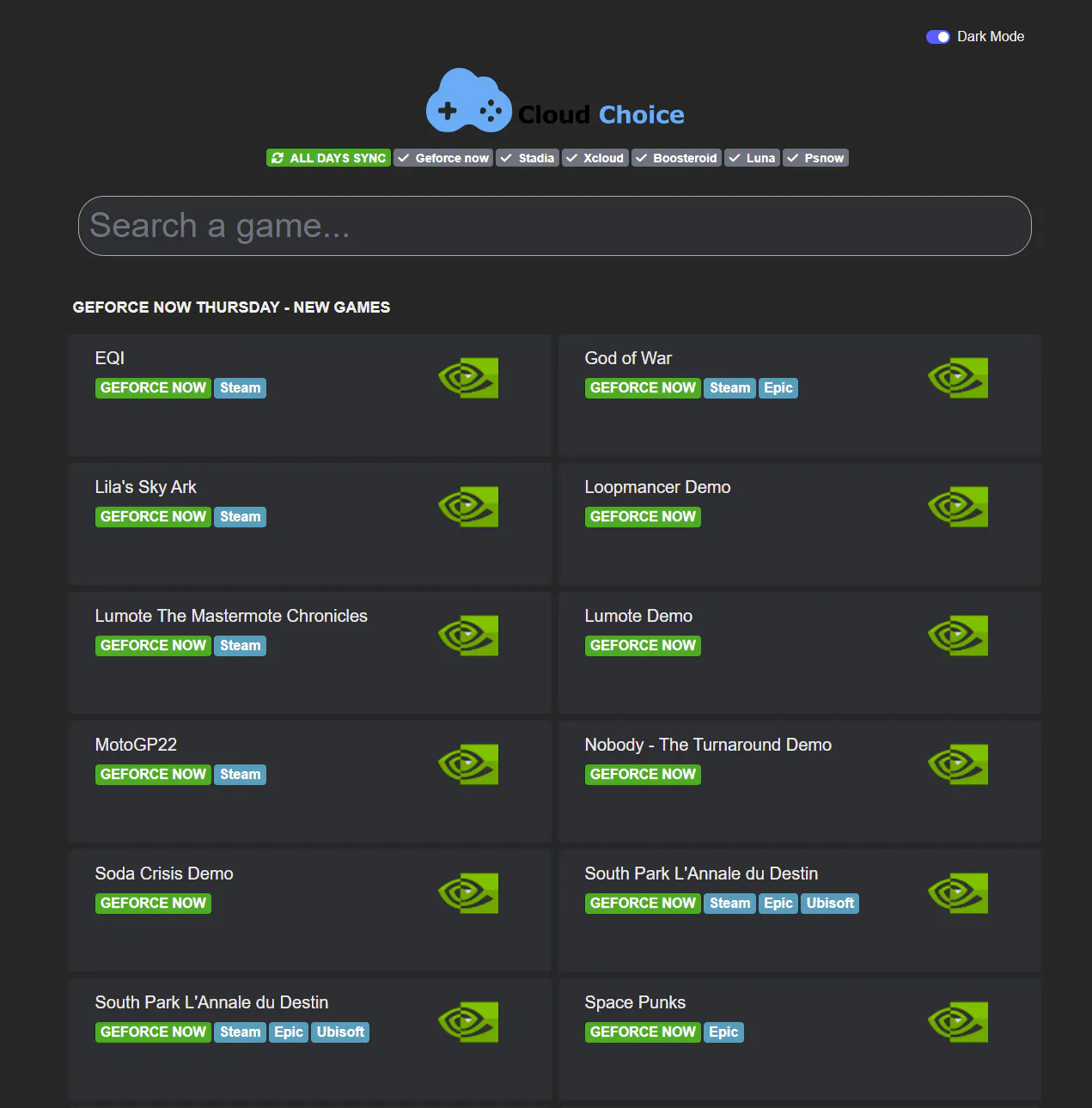
Task: Open Nobody - The Turnaround Demo title
Action: (x=708, y=745)
